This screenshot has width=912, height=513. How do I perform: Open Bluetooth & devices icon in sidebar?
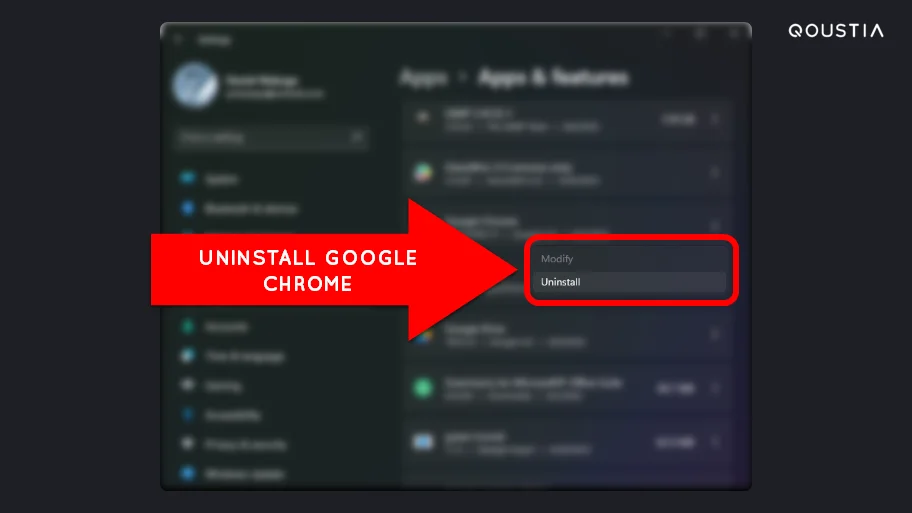(x=187, y=208)
